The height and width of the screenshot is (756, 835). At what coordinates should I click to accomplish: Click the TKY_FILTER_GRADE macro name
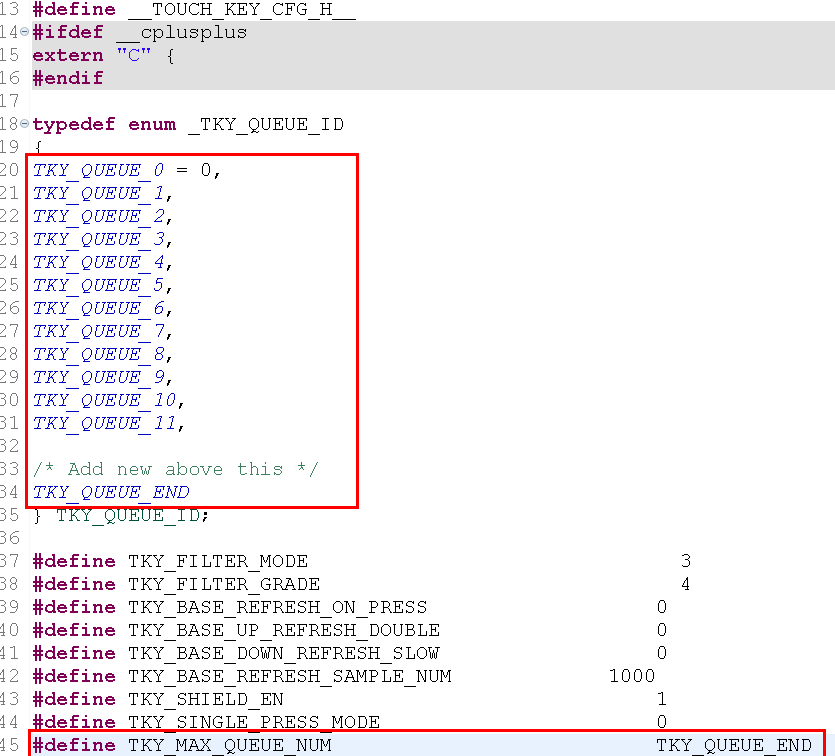tap(224, 585)
